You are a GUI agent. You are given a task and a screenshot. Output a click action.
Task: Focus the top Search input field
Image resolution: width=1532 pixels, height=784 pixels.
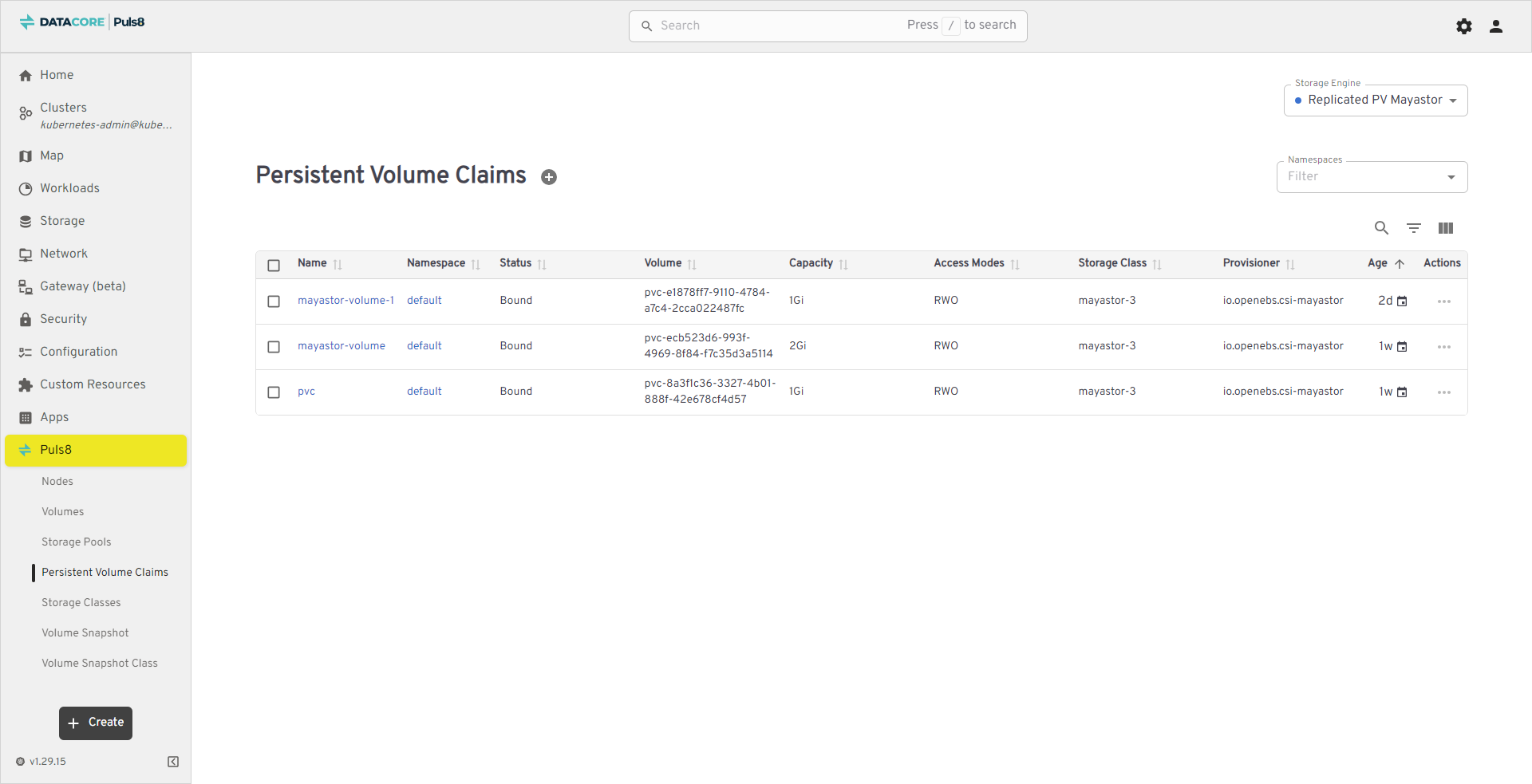pos(782,26)
